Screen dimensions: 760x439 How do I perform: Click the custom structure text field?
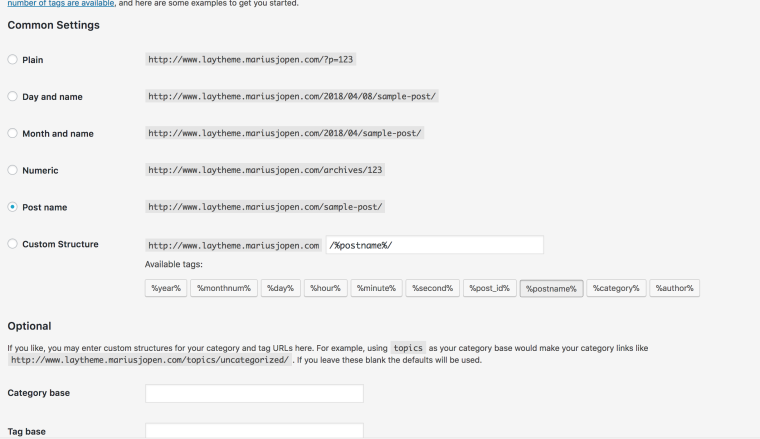pos(434,245)
